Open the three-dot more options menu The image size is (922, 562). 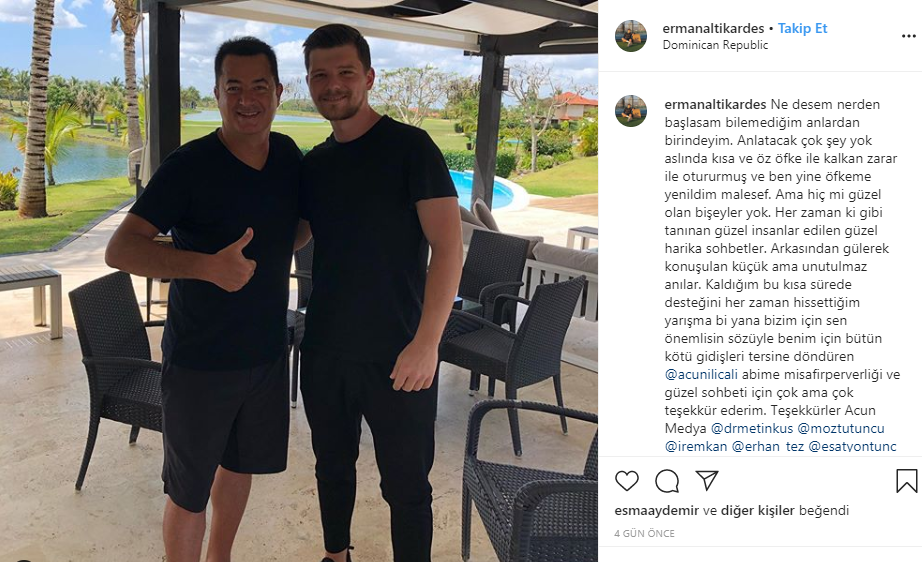pyautogui.click(x=908, y=36)
